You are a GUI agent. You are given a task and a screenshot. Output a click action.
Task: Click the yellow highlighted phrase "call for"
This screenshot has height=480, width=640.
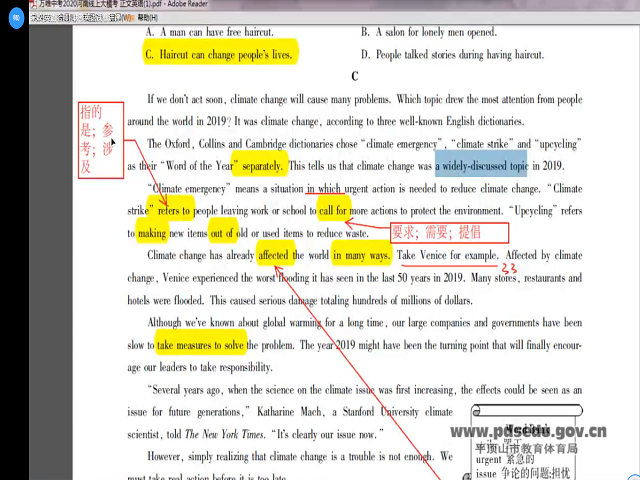[333, 210]
